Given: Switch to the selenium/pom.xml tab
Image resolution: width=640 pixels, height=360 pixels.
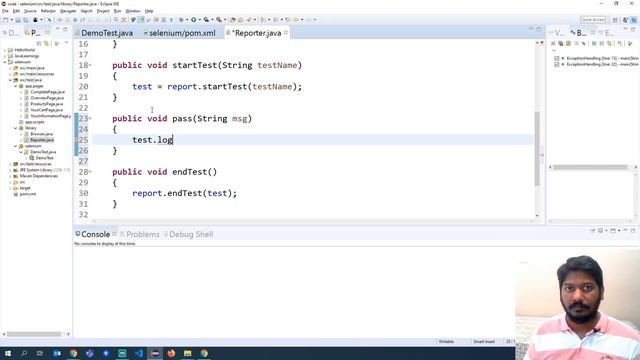Looking at the screenshot, I should coord(182,33).
